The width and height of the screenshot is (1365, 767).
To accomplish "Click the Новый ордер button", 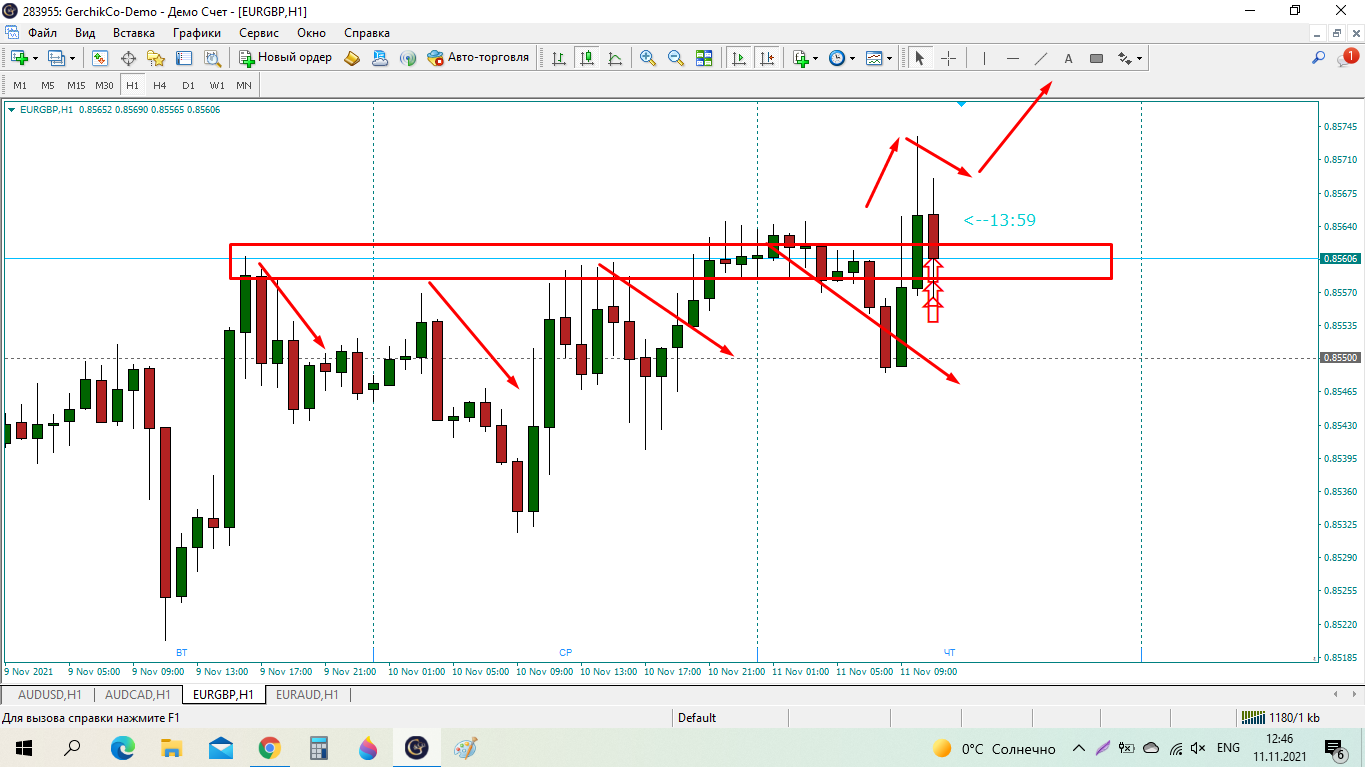I will click(286, 58).
